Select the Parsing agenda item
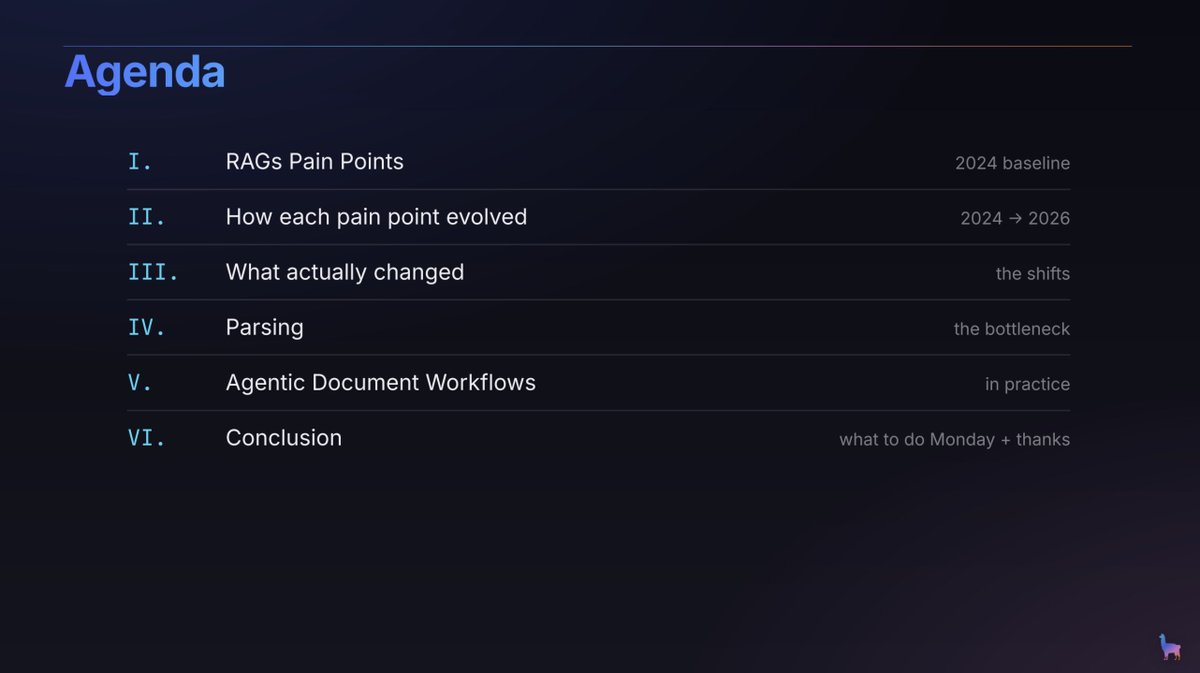The image size is (1200, 673). (x=265, y=328)
